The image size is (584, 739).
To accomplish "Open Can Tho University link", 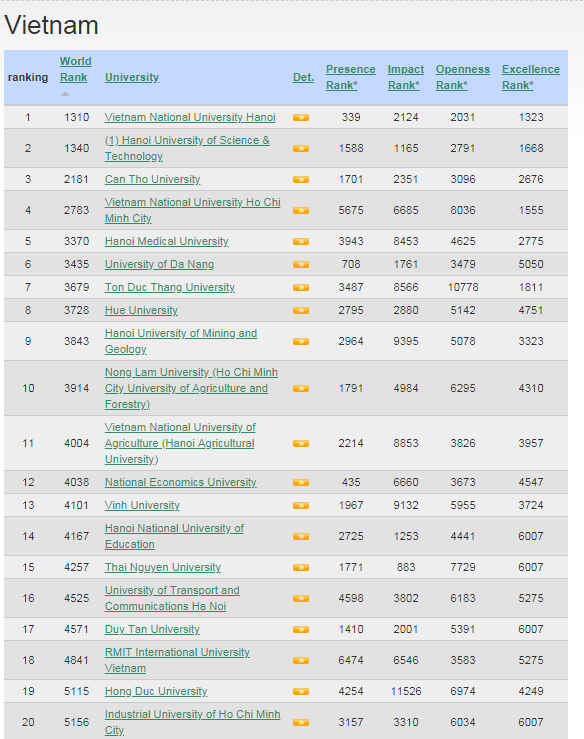I will 152,180.
